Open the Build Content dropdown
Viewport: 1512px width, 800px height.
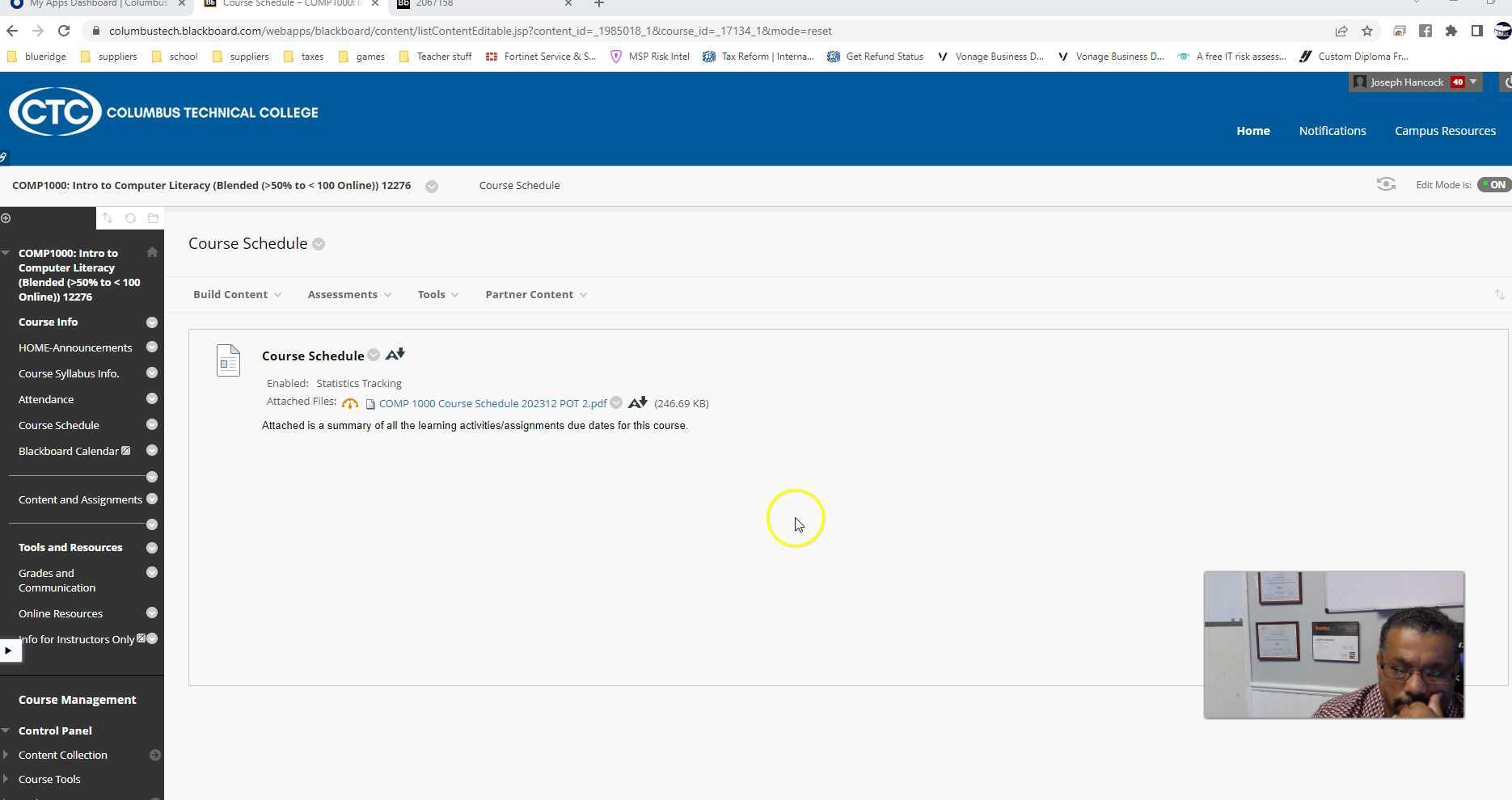[236, 294]
